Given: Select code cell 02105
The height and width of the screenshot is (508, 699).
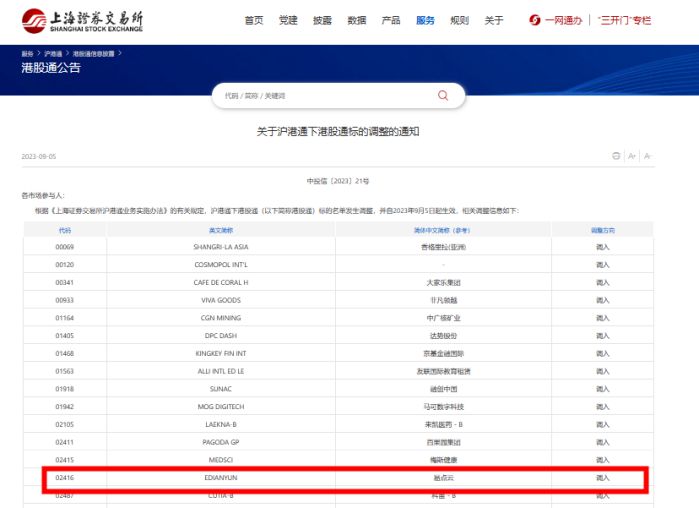Looking at the screenshot, I should (x=65, y=425).
